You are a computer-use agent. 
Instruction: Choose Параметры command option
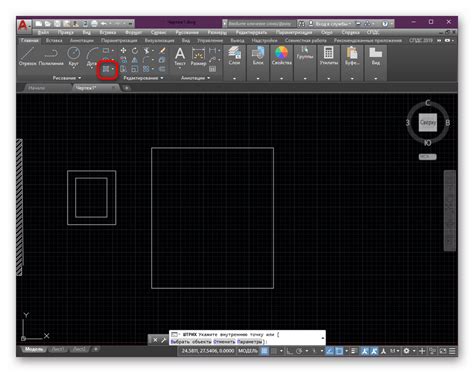(250, 342)
